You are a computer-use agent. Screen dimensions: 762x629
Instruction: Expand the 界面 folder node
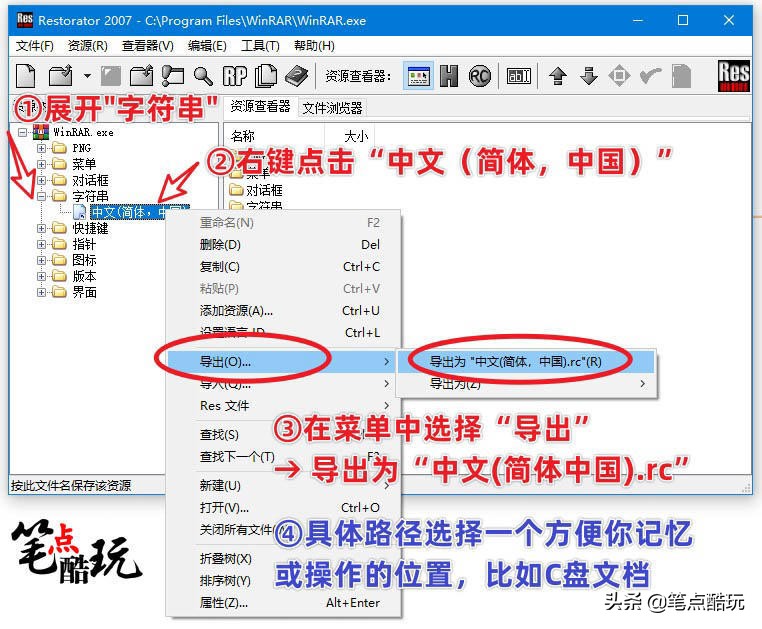(41, 292)
